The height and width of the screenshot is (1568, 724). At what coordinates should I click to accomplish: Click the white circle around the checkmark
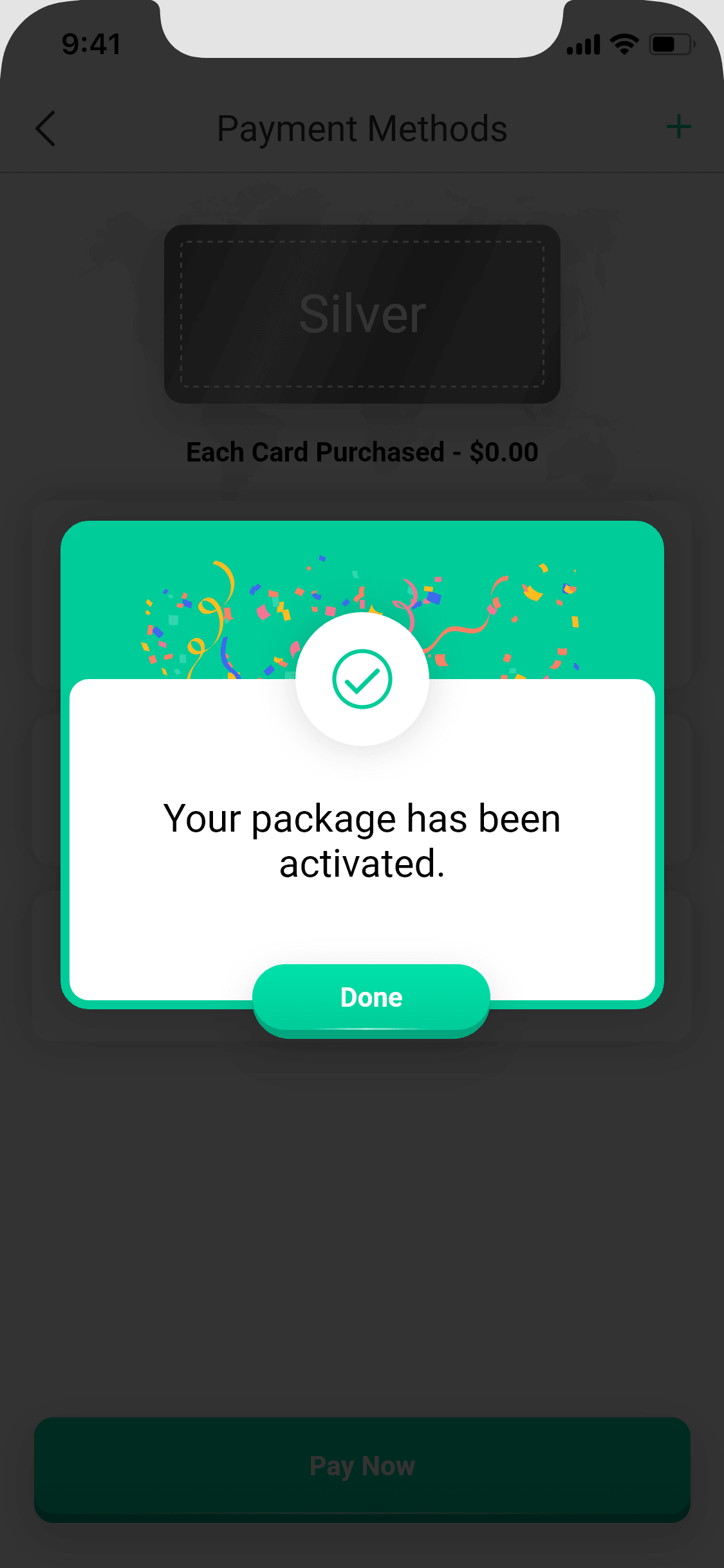pyautogui.click(x=362, y=679)
